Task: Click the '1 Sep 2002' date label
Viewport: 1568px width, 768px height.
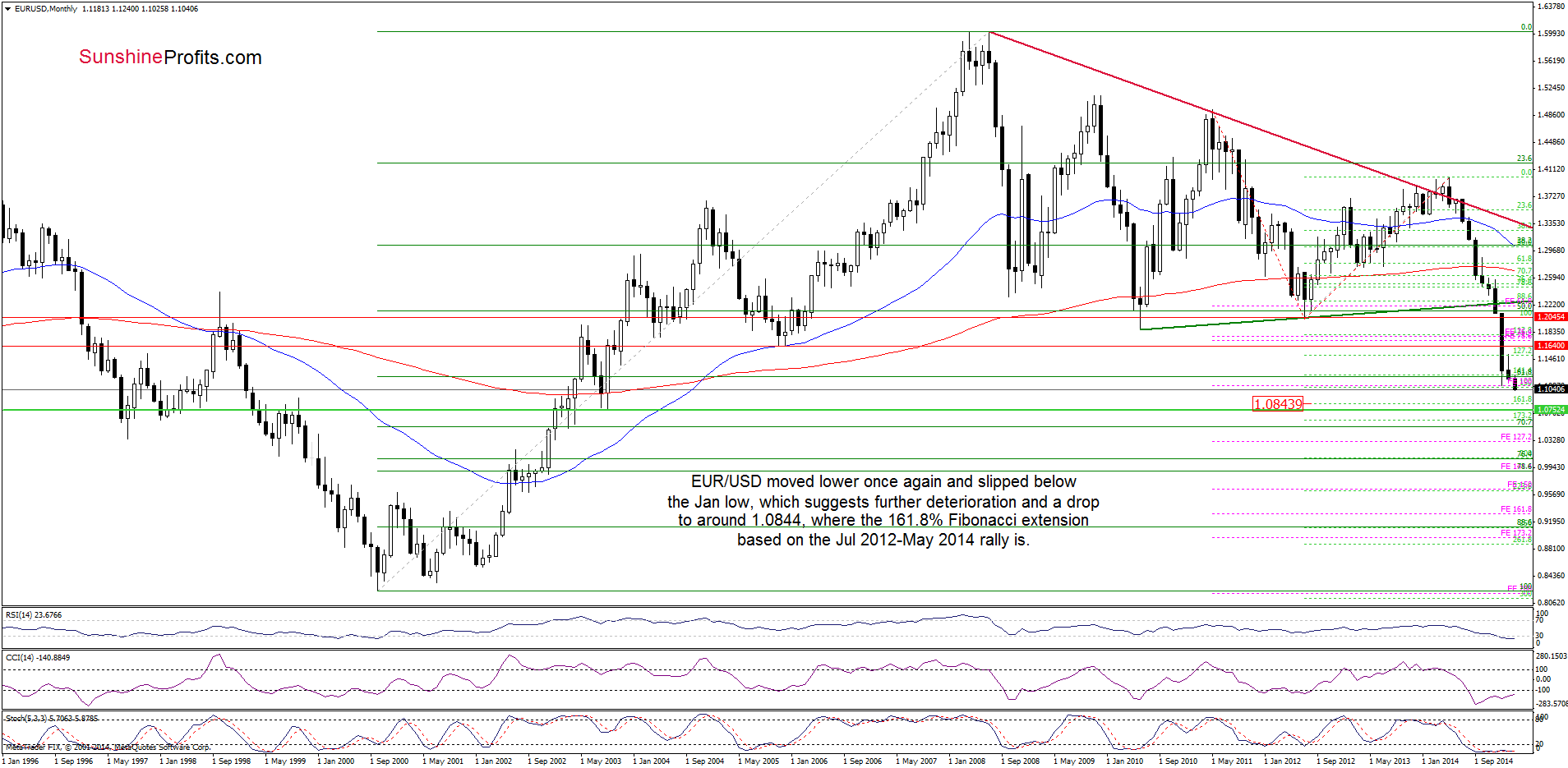Action: [x=546, y=761]
